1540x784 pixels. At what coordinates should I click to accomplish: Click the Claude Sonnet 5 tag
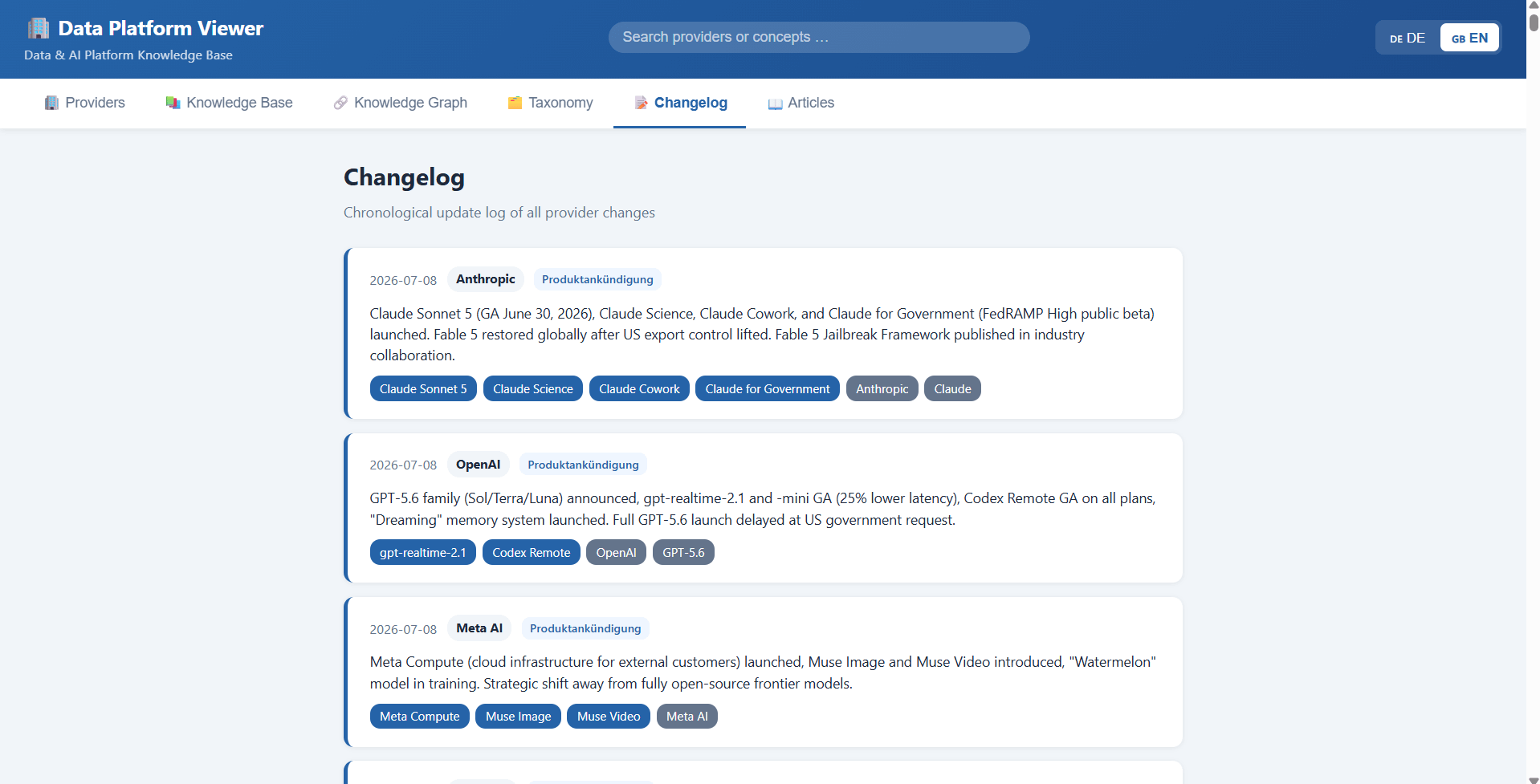tap(423, 389)
